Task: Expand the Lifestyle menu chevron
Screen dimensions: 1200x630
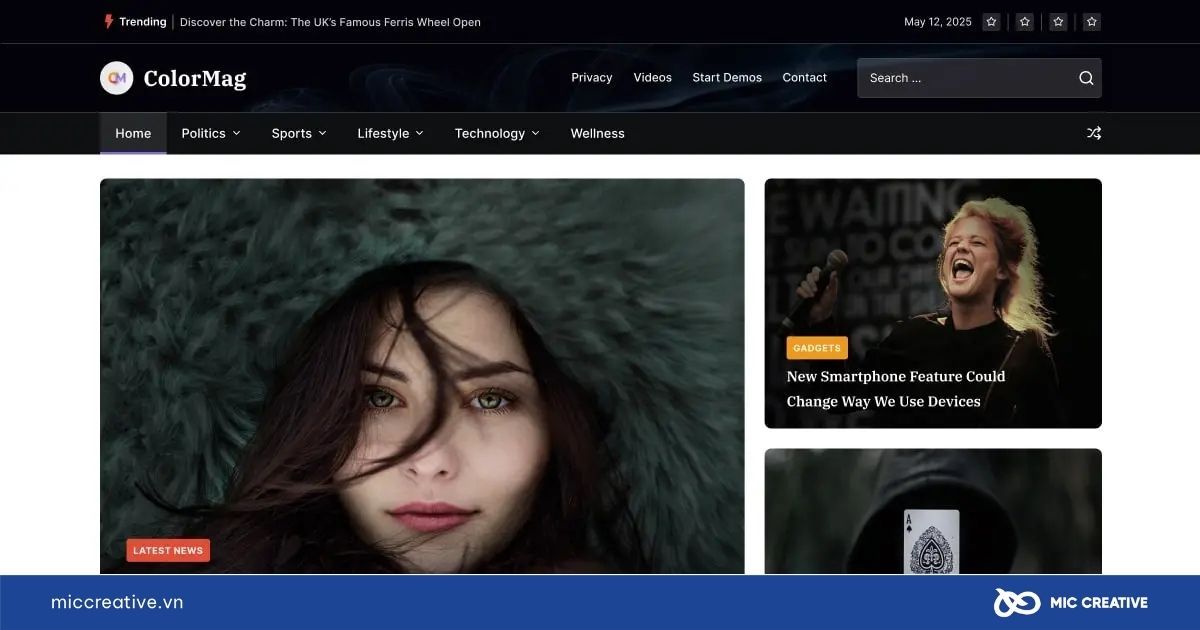Action: 420,133
